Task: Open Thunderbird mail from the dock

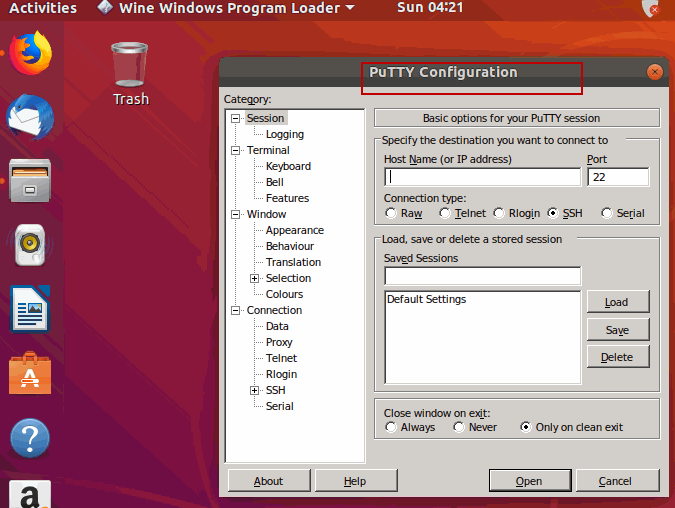Action: [30, 117]
